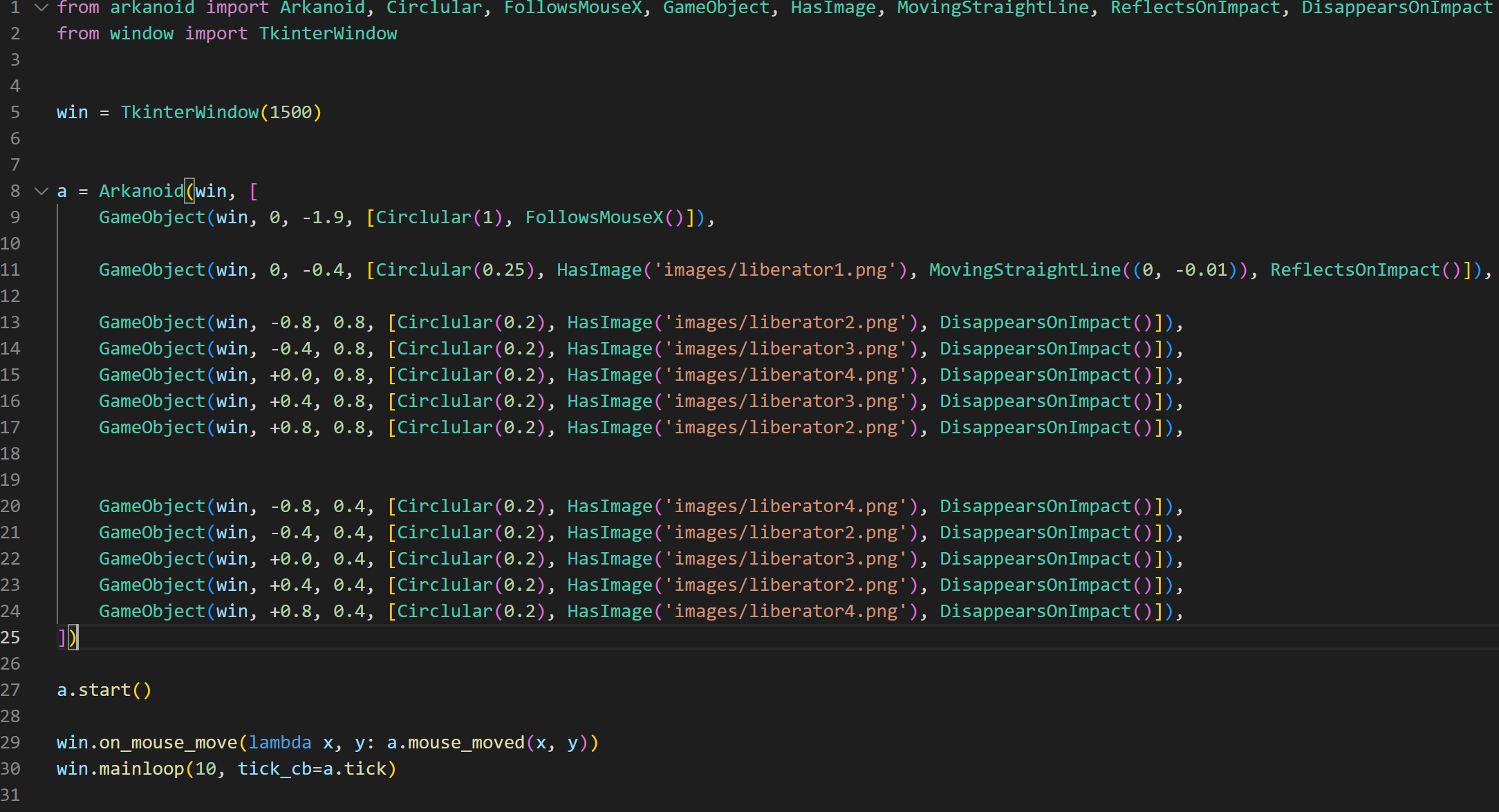Click 'DisappearsOnImpact()' on line 16

pos(1046,402)
